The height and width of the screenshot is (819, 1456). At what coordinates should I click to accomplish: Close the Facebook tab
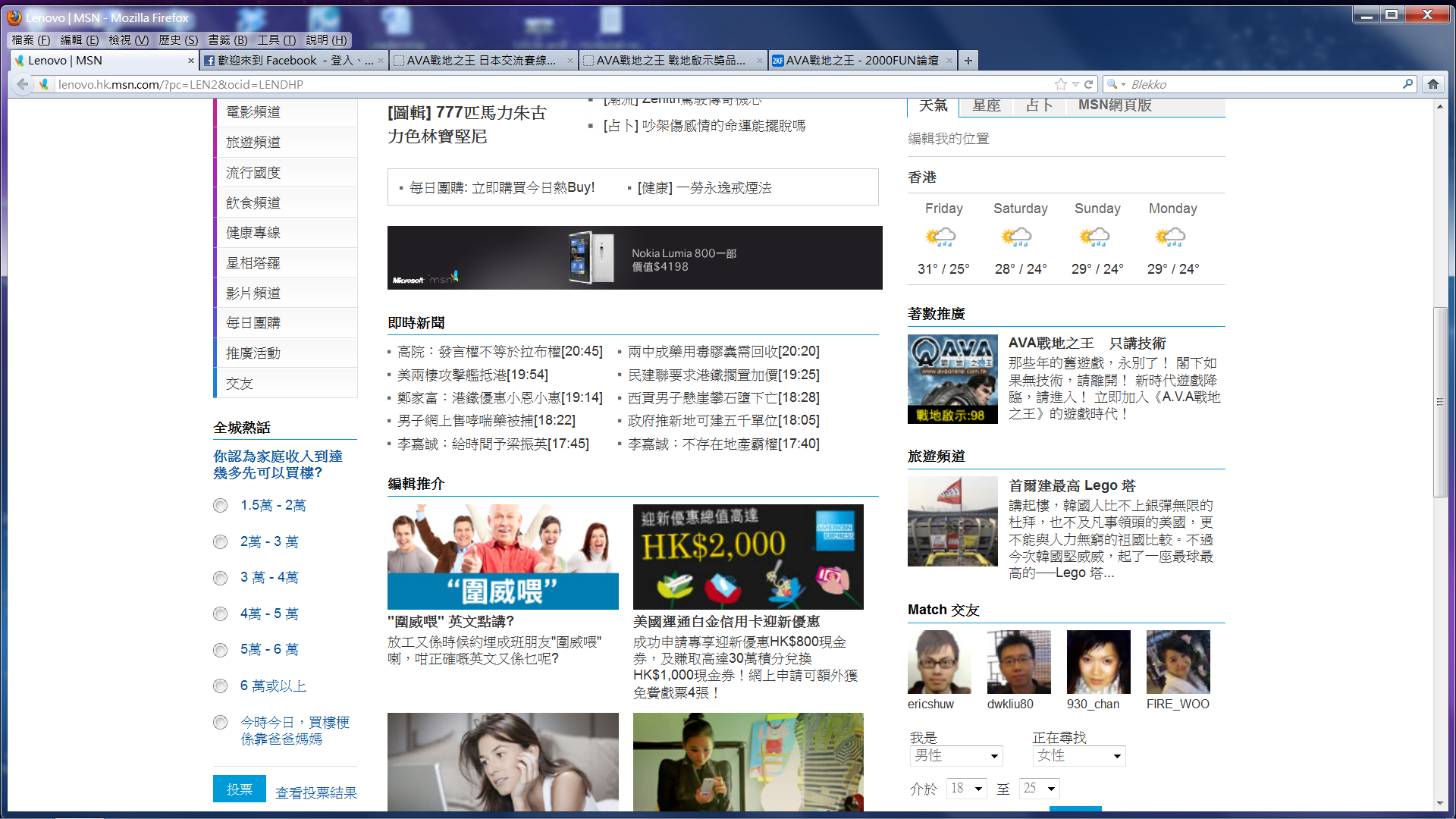click(381, 61)
